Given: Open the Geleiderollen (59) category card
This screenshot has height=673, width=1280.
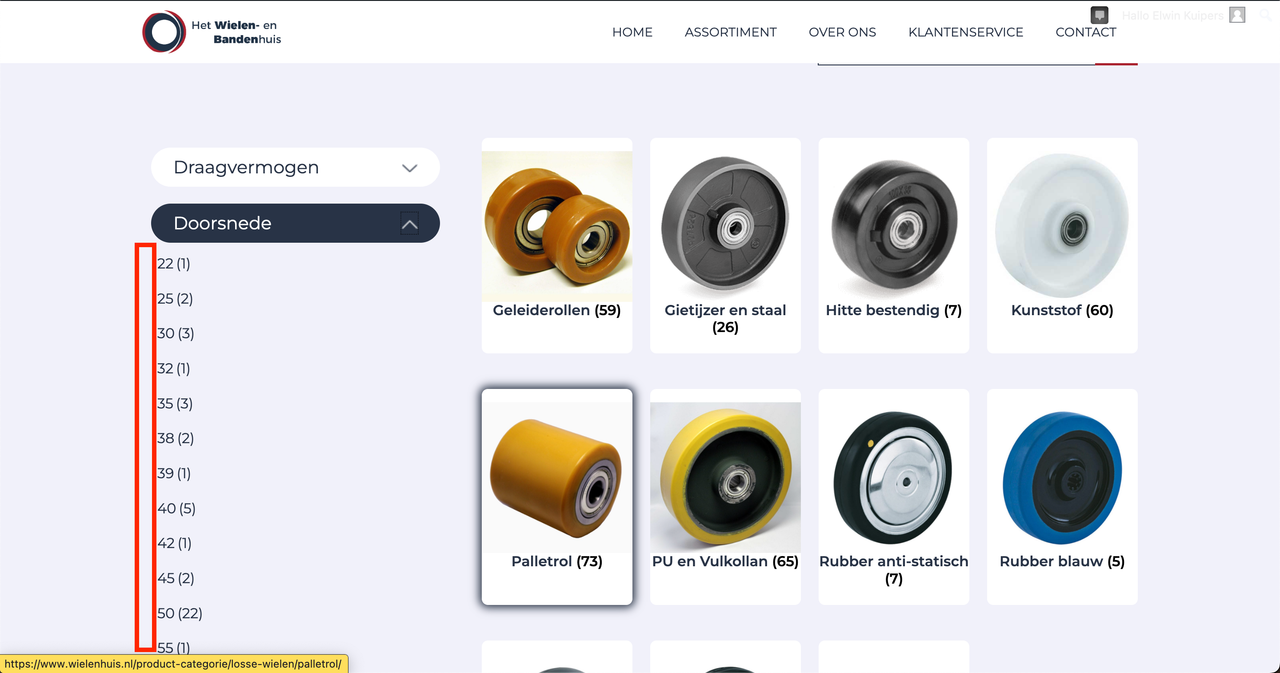Looking at the screenshot, I should pyautogui.click(x=557, y=245).
